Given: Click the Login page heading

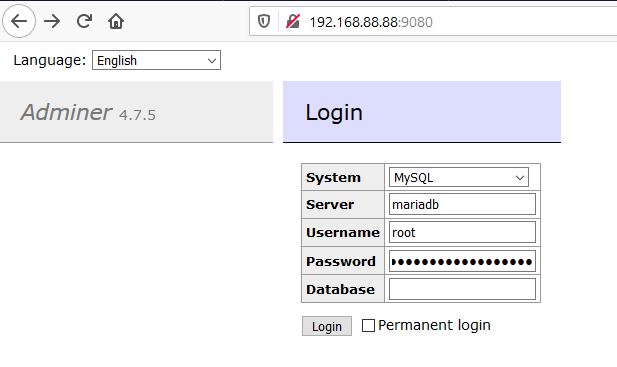Looking at the screenshot, I should tap(334, 112).
